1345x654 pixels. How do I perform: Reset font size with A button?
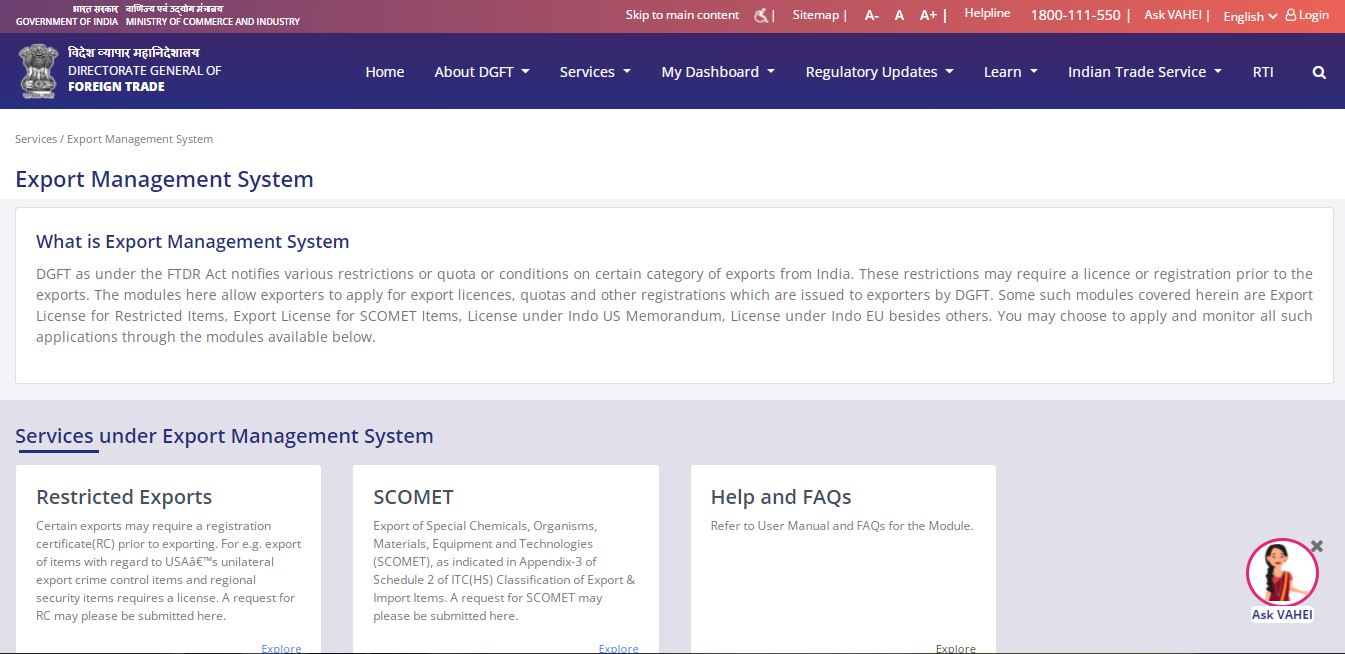(899, 15)
